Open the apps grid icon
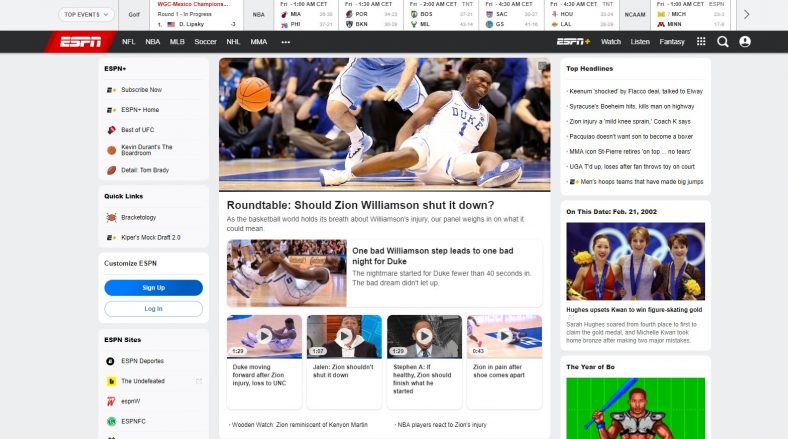 (x=701, y=42)
